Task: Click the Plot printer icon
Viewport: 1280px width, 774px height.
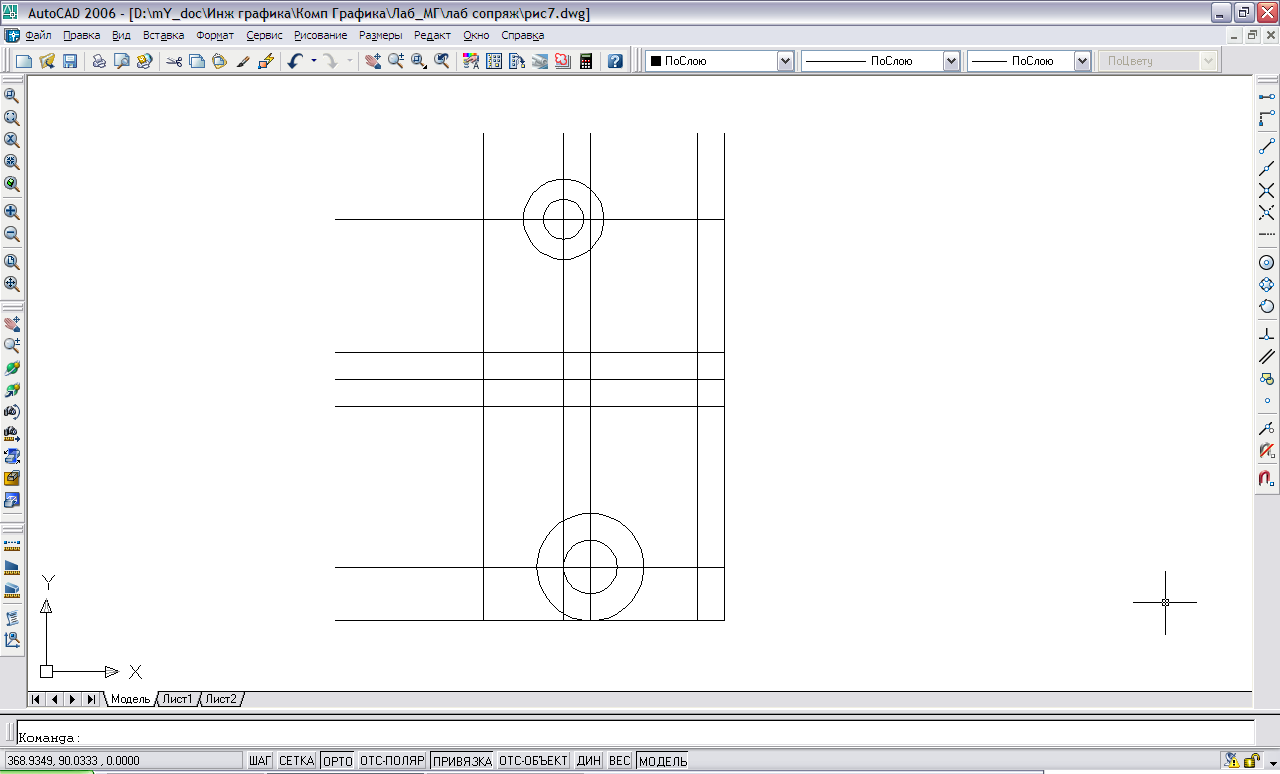Action: point(99,61)
